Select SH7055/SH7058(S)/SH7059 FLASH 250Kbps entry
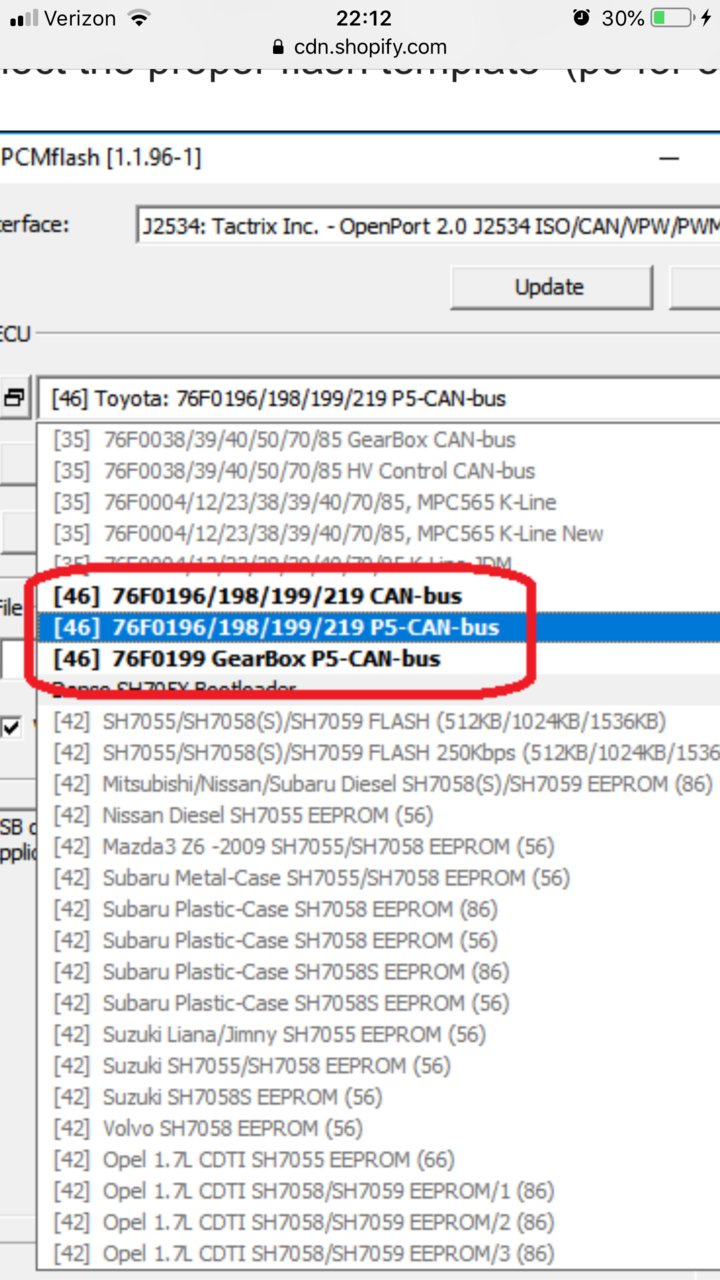The image size is (720, 1280). pyautogui.click(x=378, y=752)
